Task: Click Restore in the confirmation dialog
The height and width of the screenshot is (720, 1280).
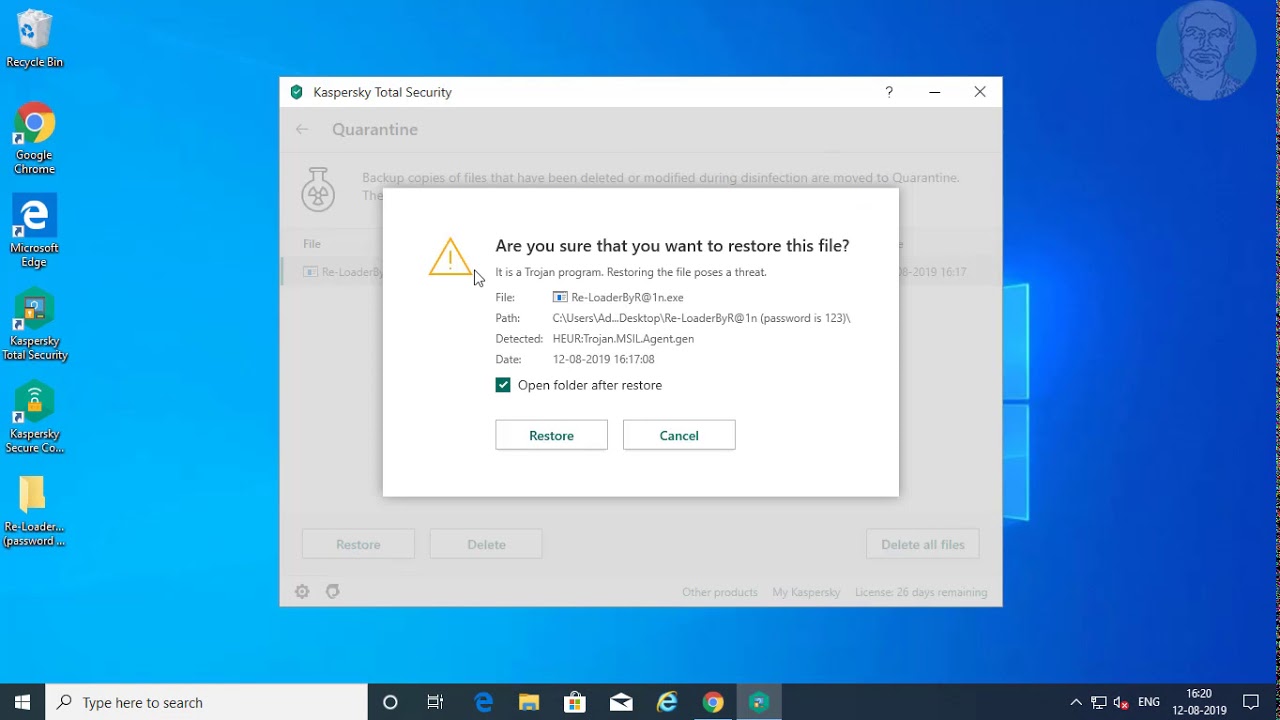Action: 551,435
